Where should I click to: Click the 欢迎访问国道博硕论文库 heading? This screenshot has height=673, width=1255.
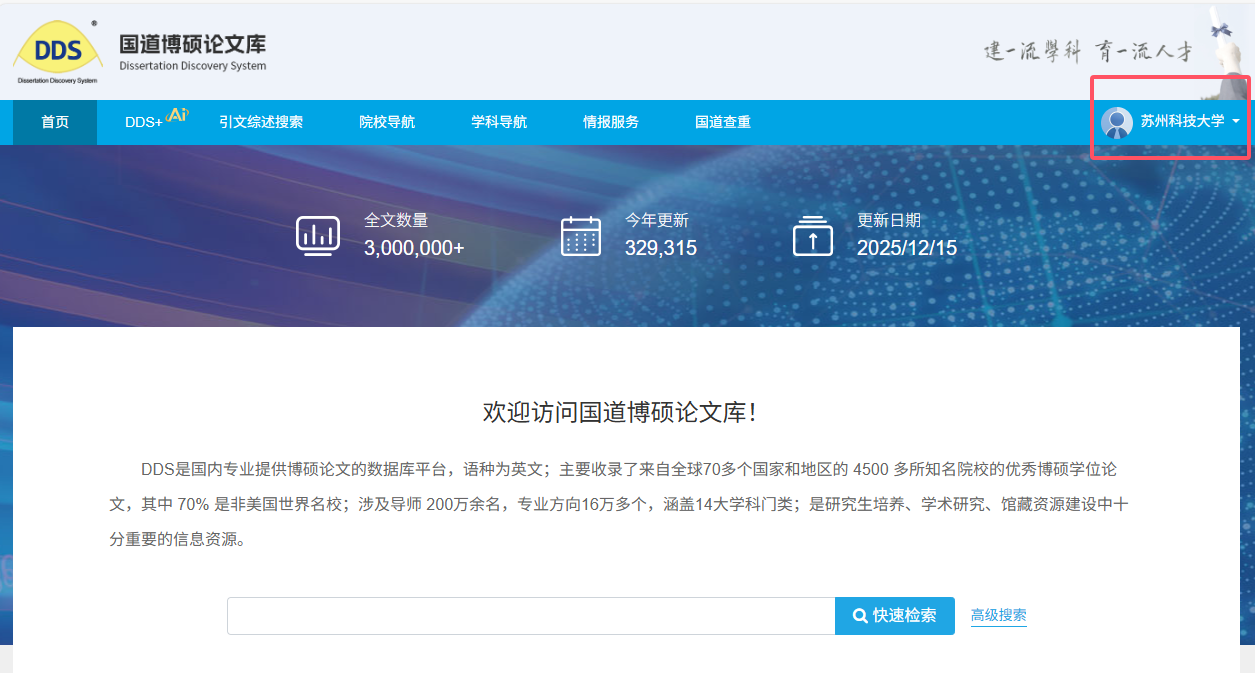[x=620, y=412]
